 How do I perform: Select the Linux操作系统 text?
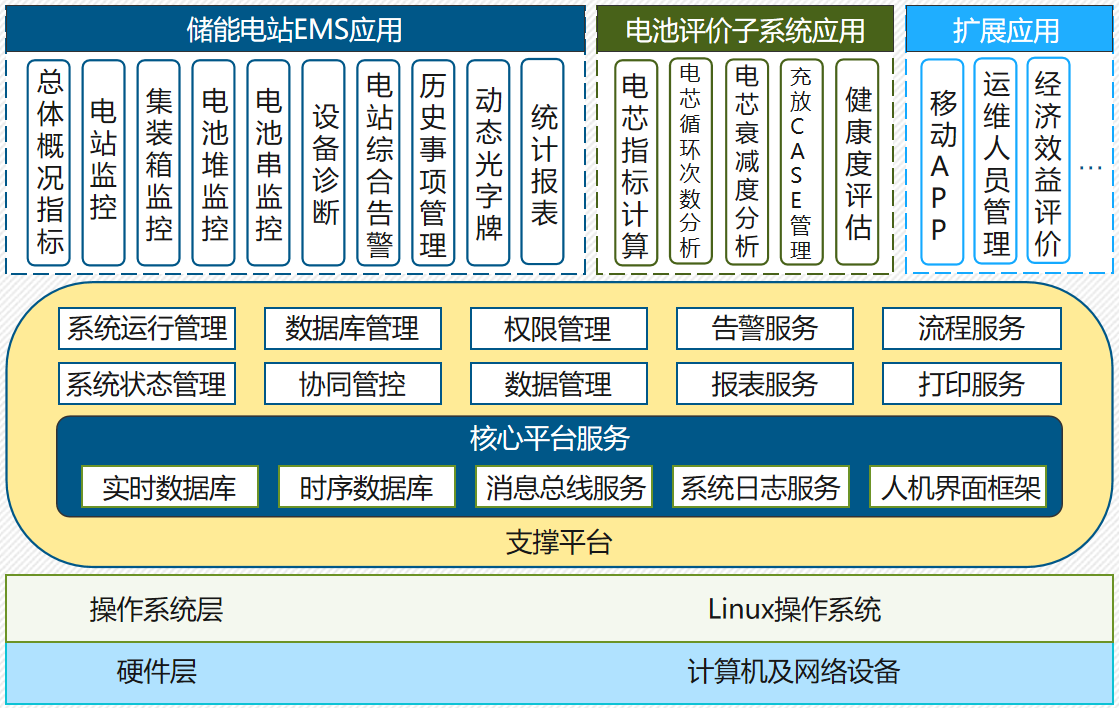pyautogui.click(x=794, y=610)
